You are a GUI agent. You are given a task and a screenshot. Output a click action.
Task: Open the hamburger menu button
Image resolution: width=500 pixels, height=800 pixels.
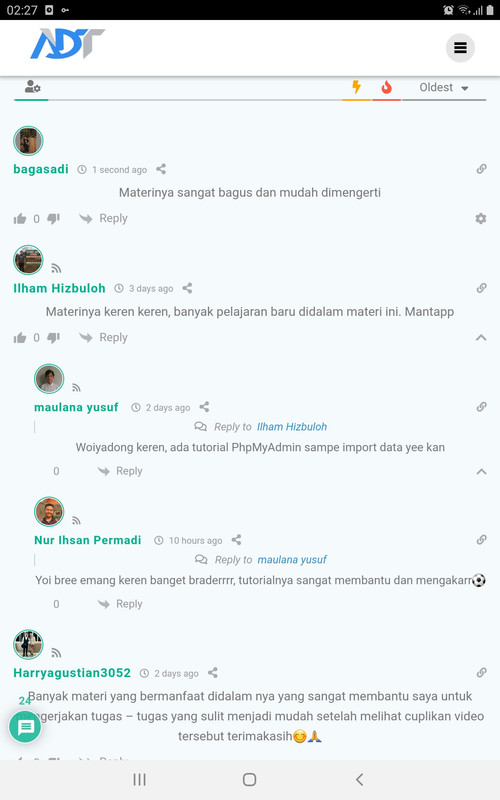(460, 48)
